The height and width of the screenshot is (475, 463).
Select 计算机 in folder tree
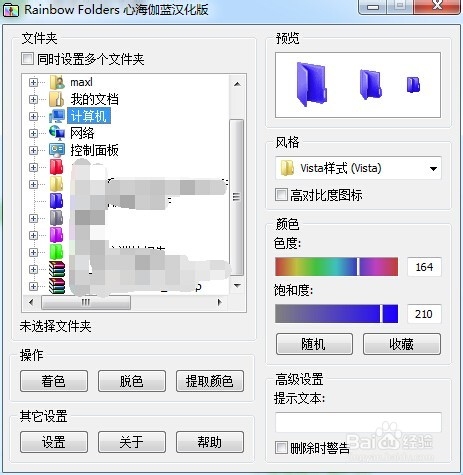89,116
